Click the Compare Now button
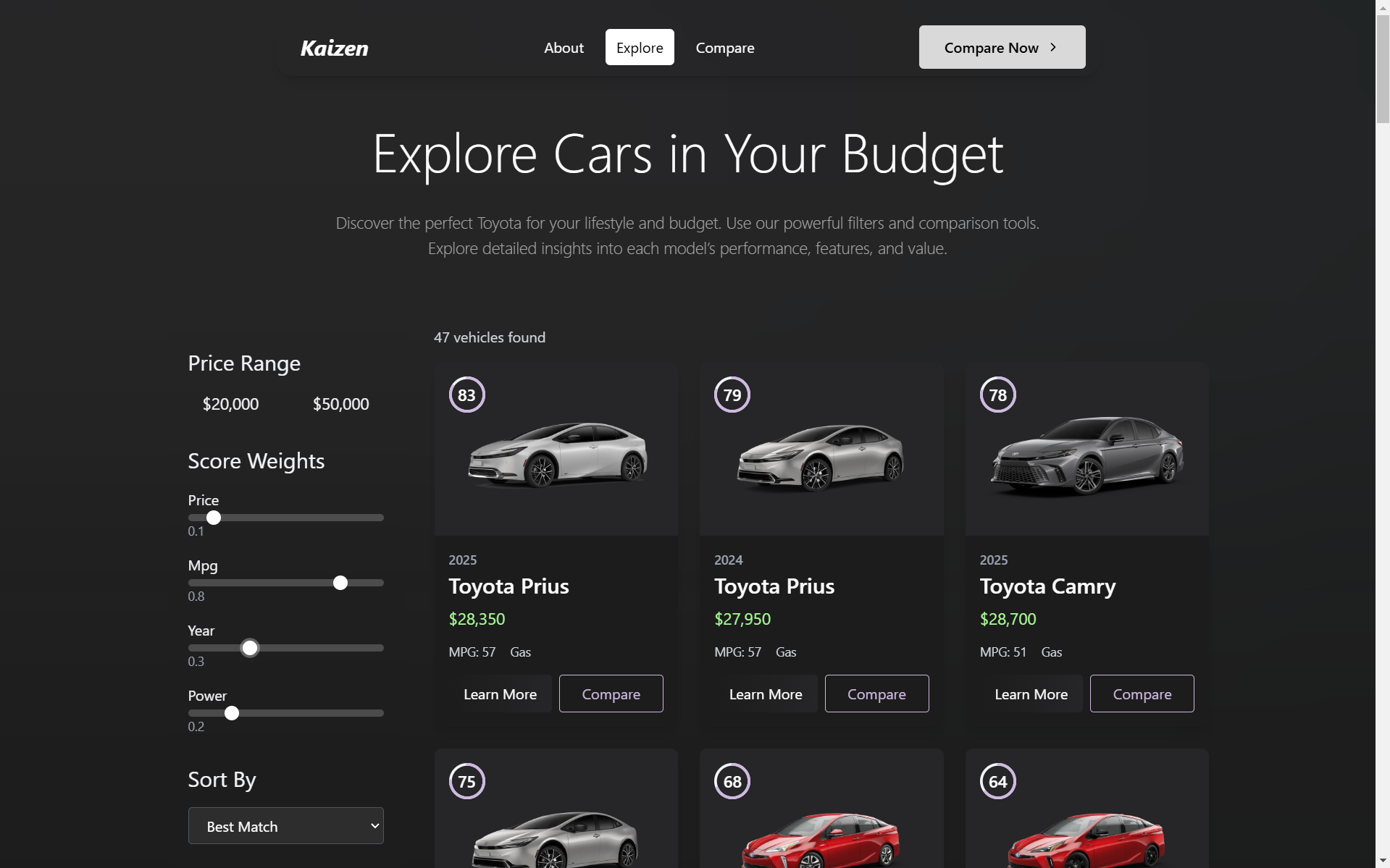This screenshot has width=1390, height=868. (x=1002, y=48)
